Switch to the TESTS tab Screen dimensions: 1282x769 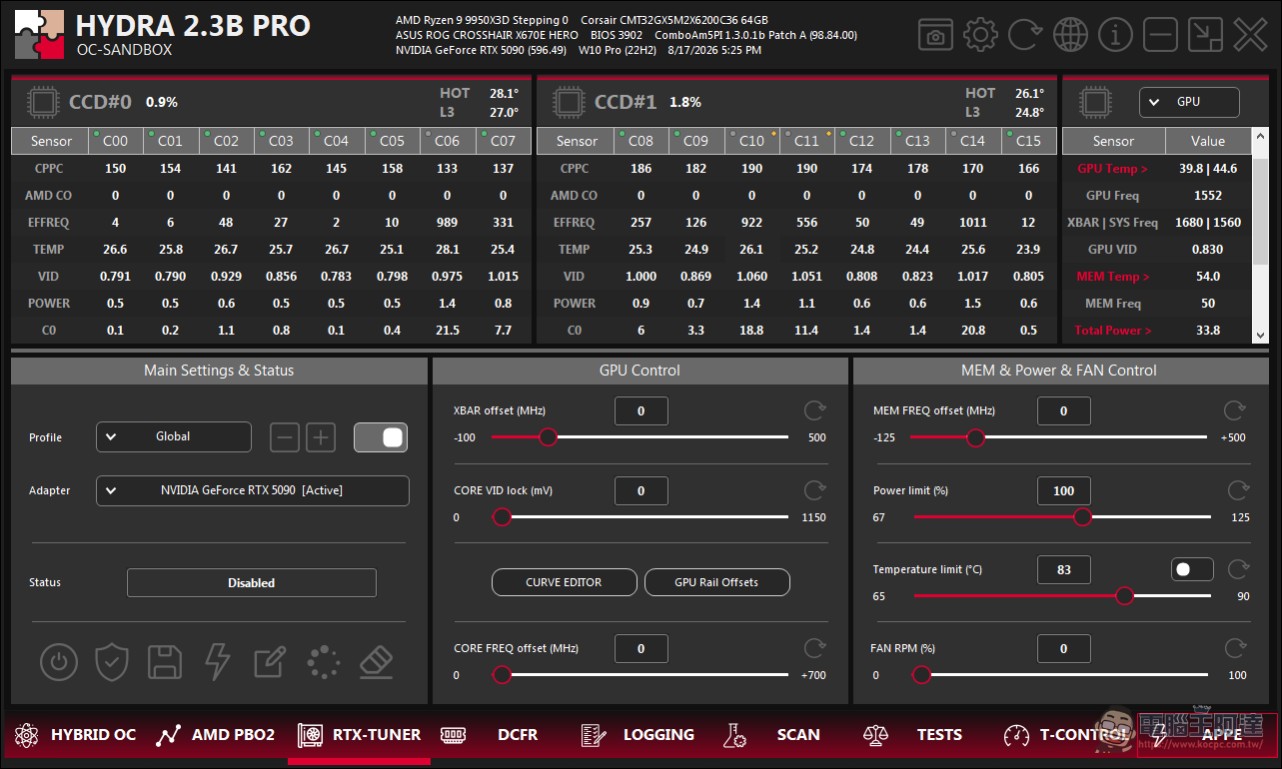click(x=912, y=735)
